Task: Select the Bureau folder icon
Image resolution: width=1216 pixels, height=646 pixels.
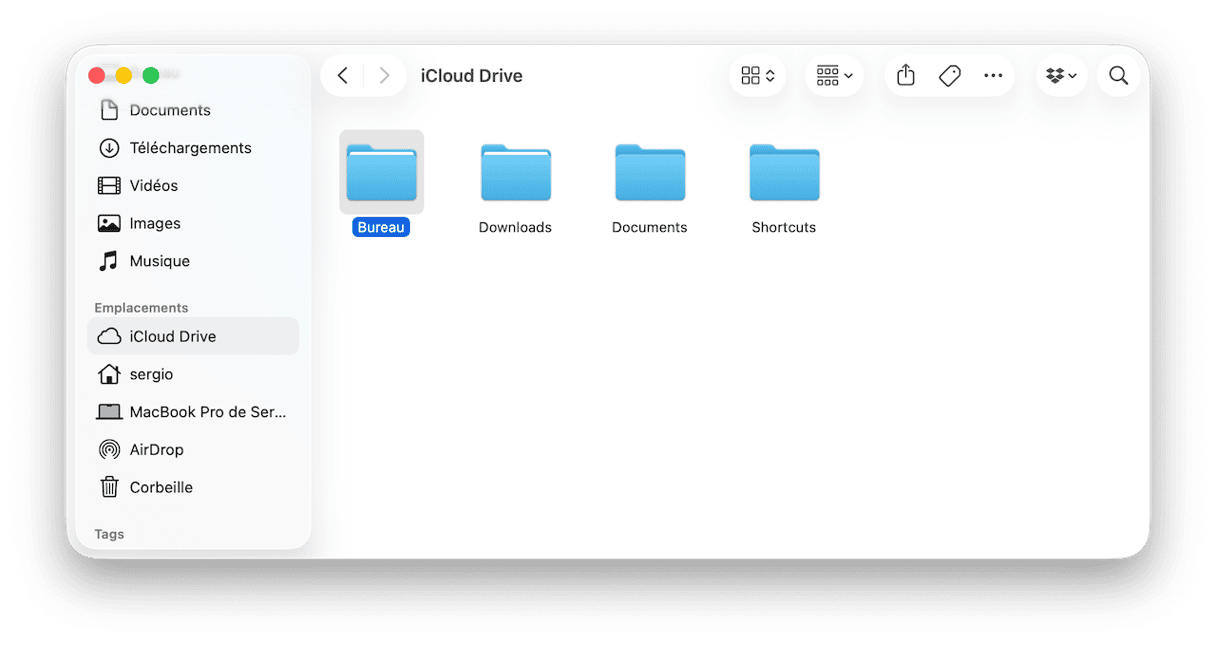Action: point(381,172)
